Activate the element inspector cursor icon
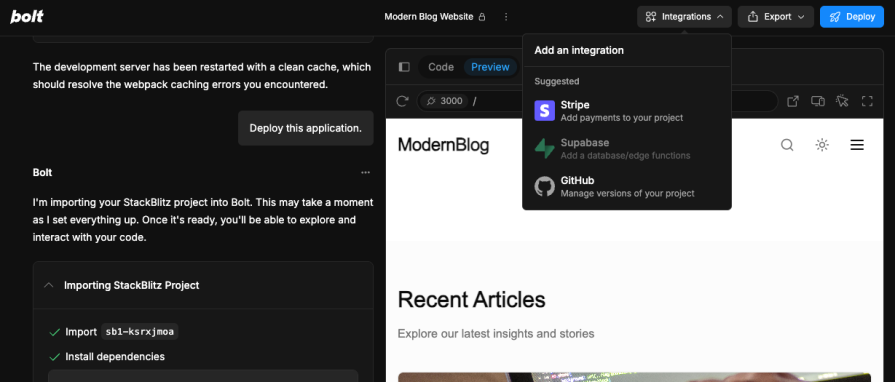 coord(842,101)
